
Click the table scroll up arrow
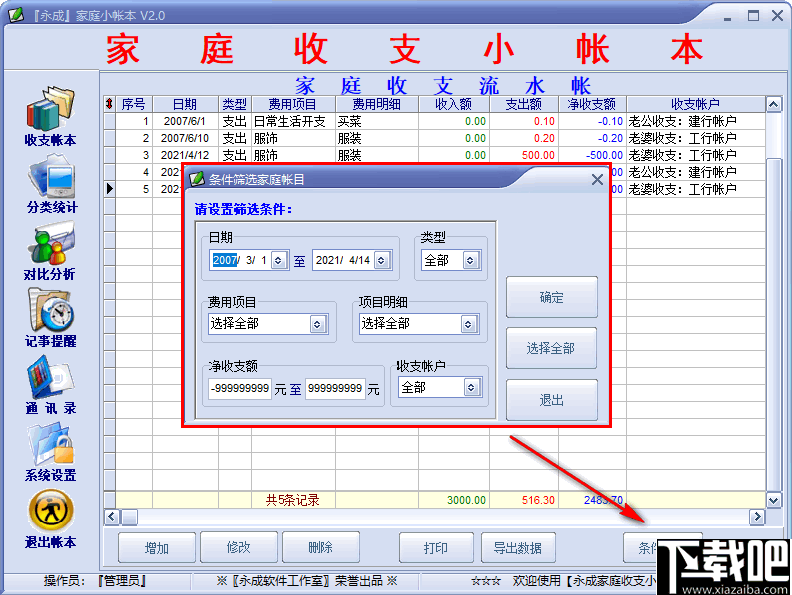pos(773,104)
